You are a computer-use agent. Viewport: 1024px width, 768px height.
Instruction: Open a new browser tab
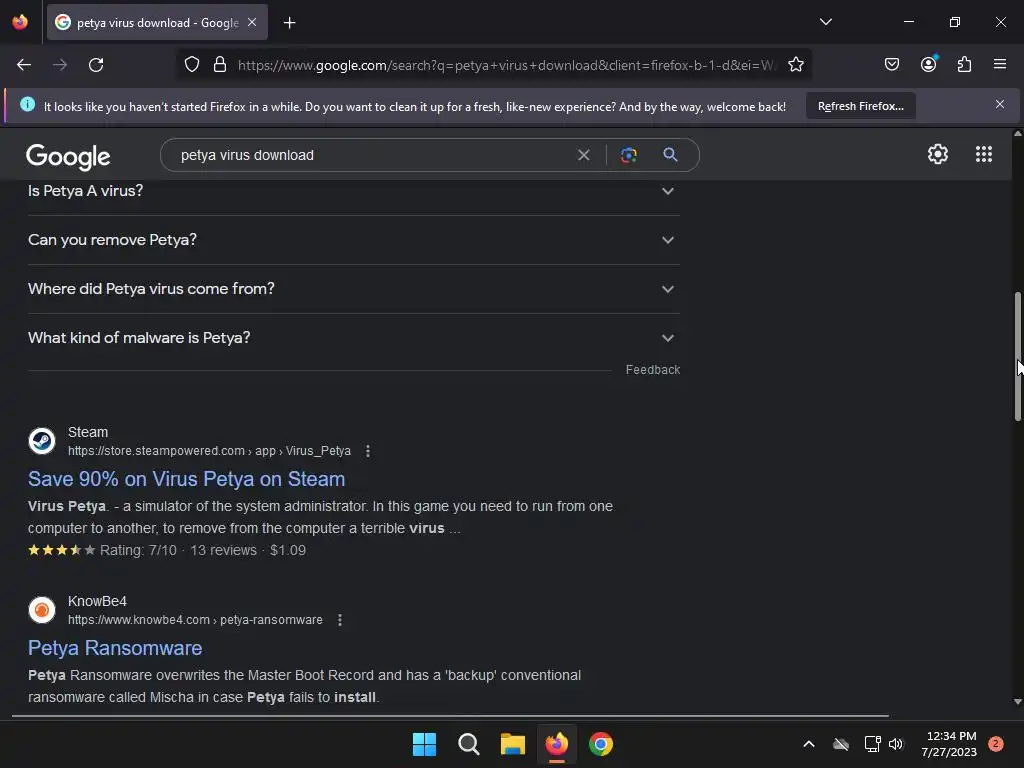click(289, 23)
